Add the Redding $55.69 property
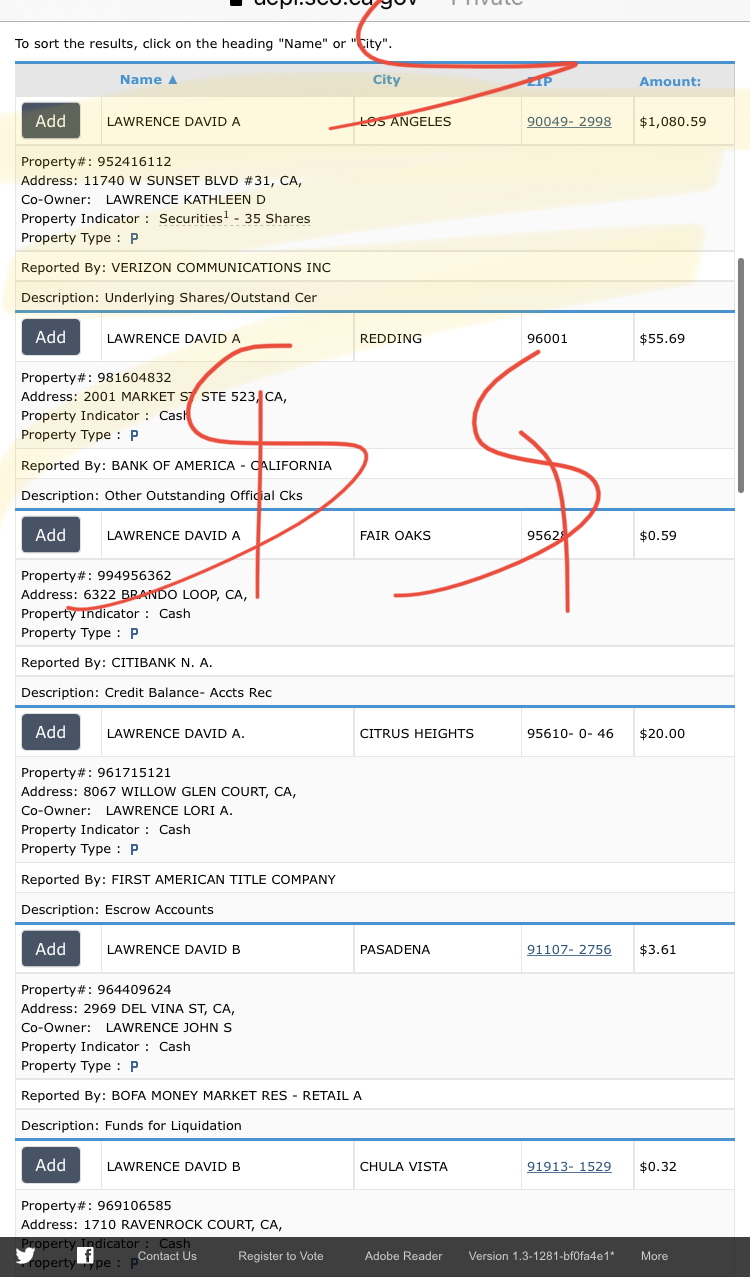The height and width of the screenshot is (1277, 750). pos(51,337)
